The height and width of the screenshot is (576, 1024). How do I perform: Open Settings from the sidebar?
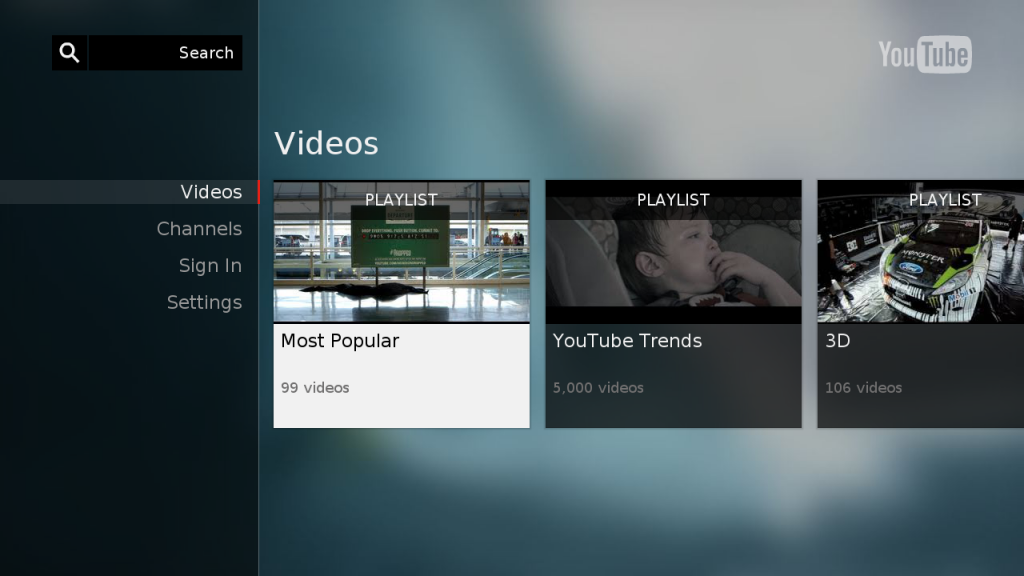204,303
